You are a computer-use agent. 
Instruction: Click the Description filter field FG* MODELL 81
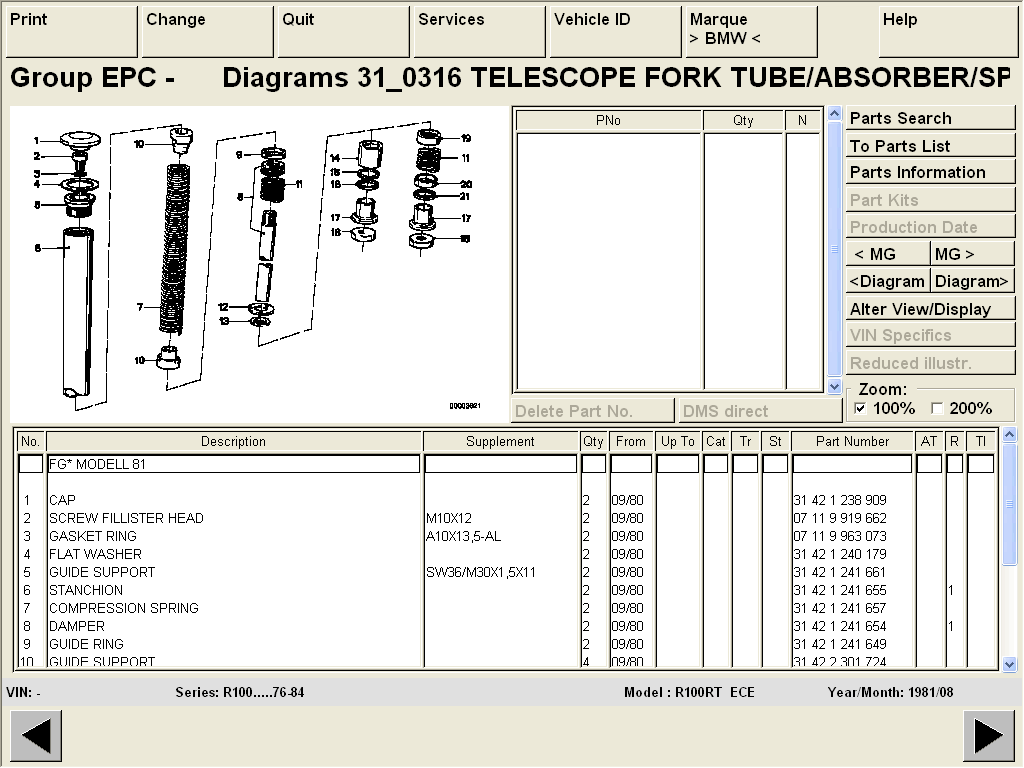tap(233, 464)
